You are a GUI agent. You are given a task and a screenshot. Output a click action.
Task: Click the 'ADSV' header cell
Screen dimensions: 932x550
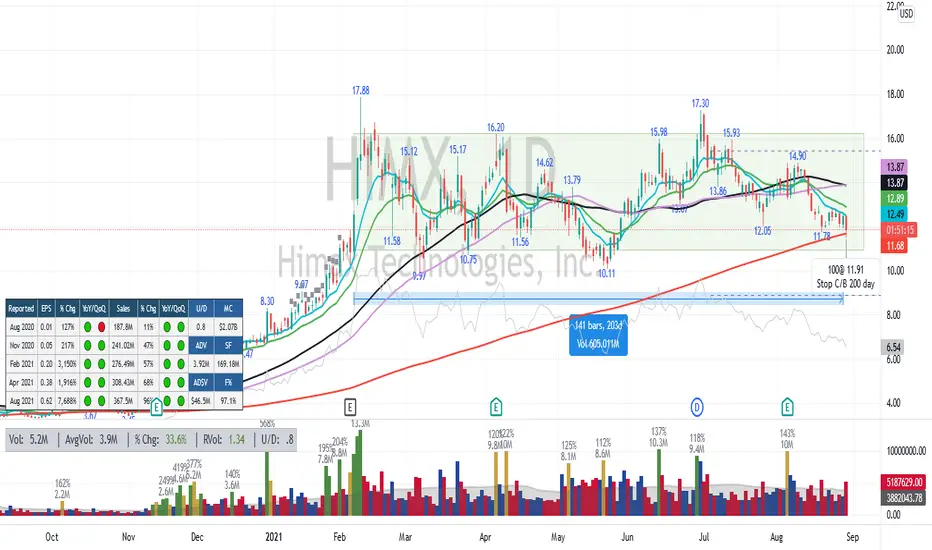(201, 382)
